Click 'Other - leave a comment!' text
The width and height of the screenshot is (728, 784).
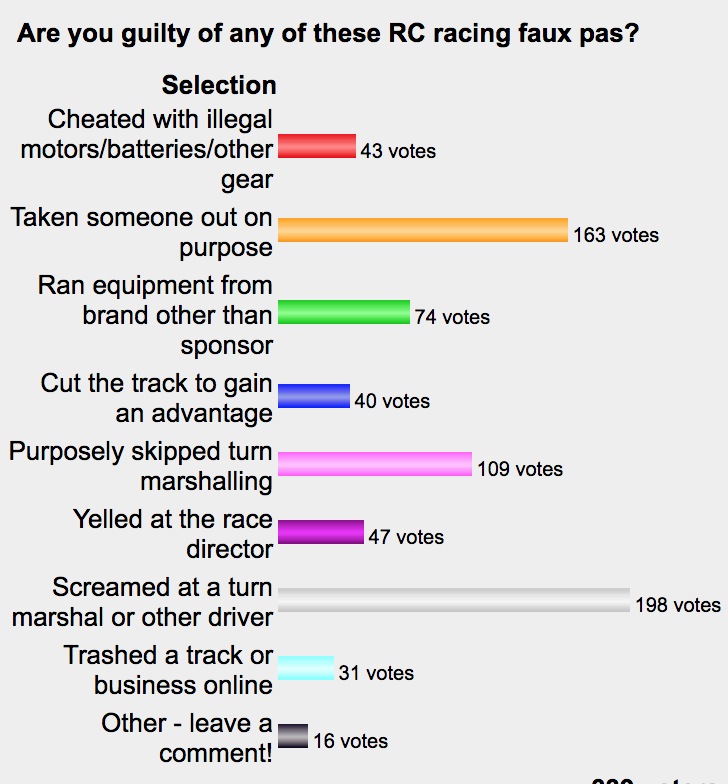[187, 738]
